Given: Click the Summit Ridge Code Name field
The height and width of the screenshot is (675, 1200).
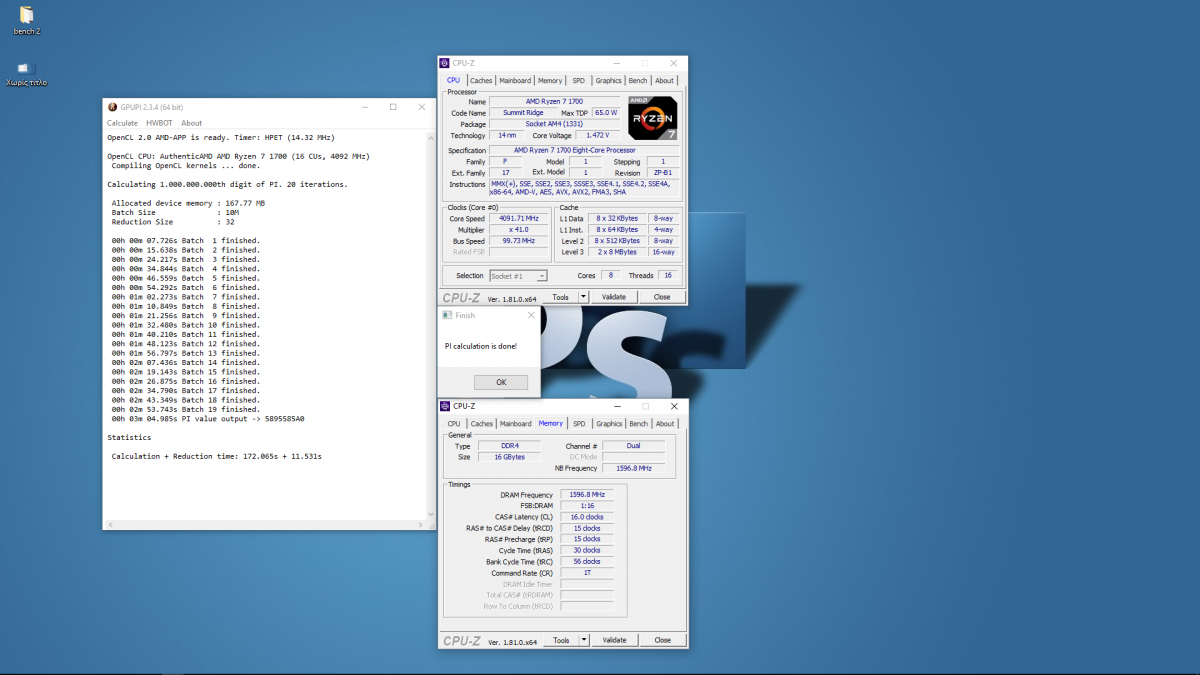Looking at the screenshot, I should 521,113.
